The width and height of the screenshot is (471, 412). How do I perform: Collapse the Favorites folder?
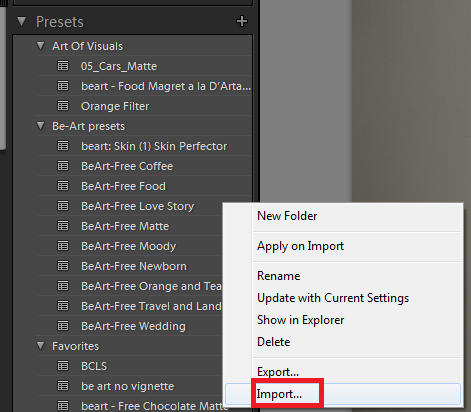(x=41, y=346)
